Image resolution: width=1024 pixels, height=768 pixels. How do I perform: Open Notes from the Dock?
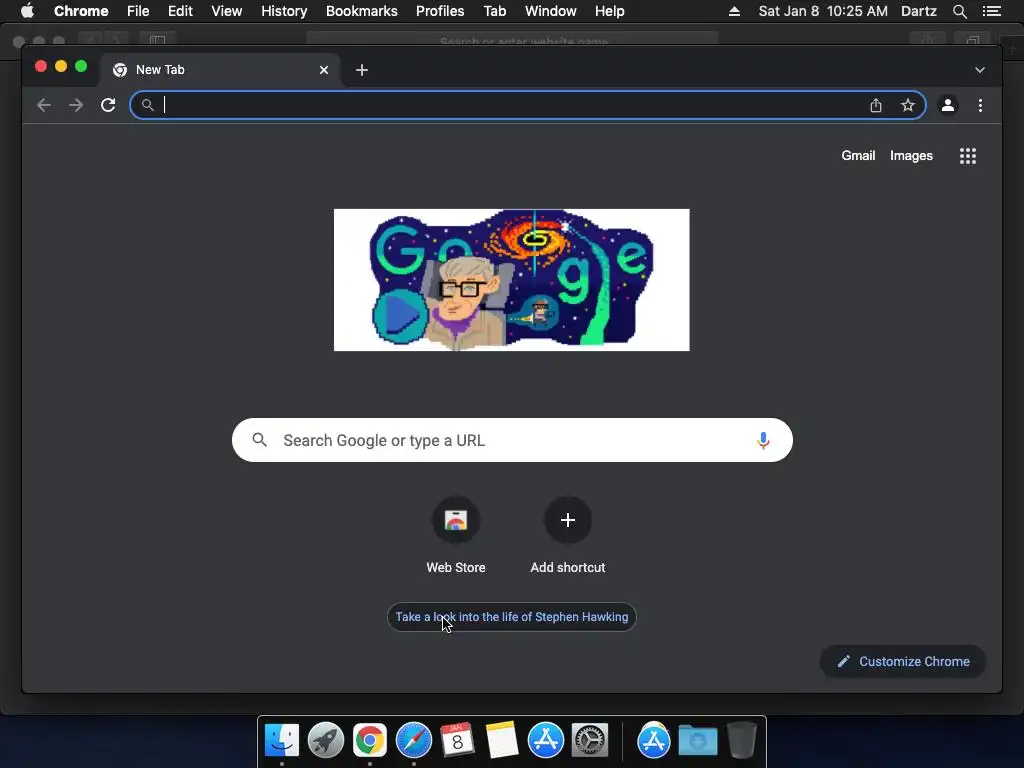[502, 741]
